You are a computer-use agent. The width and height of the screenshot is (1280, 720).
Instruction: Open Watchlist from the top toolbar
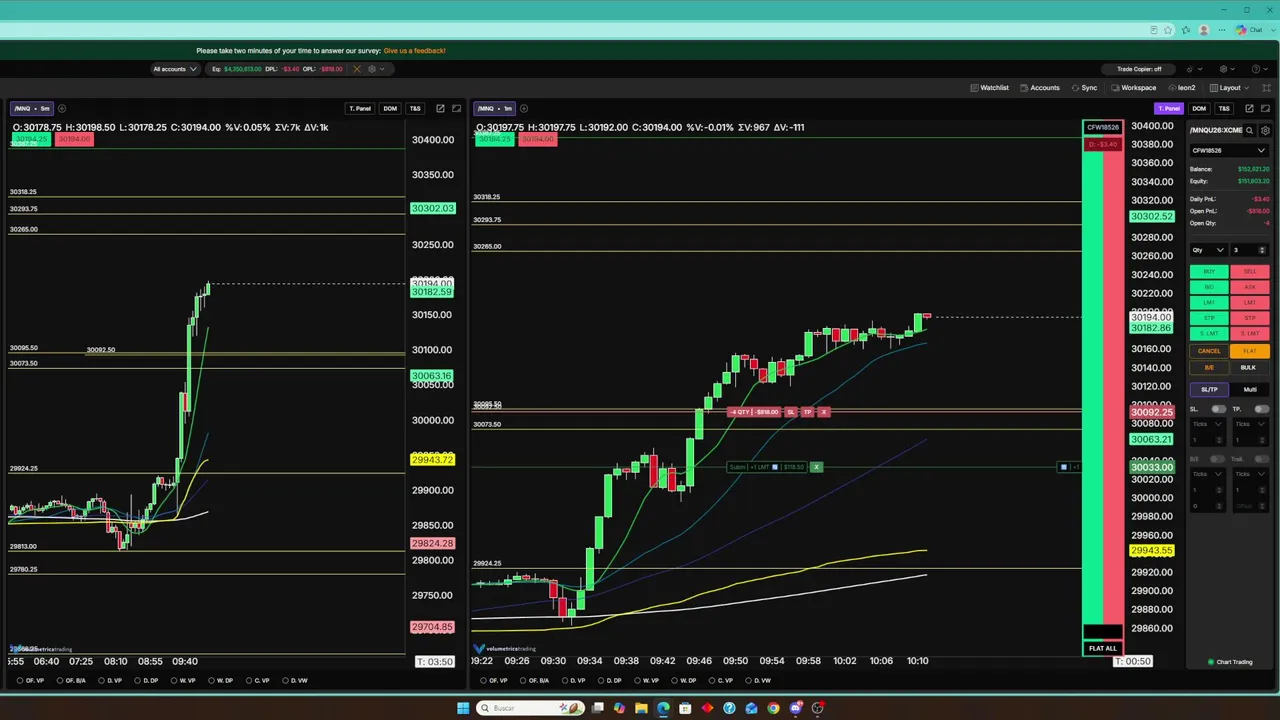[989, 88]
